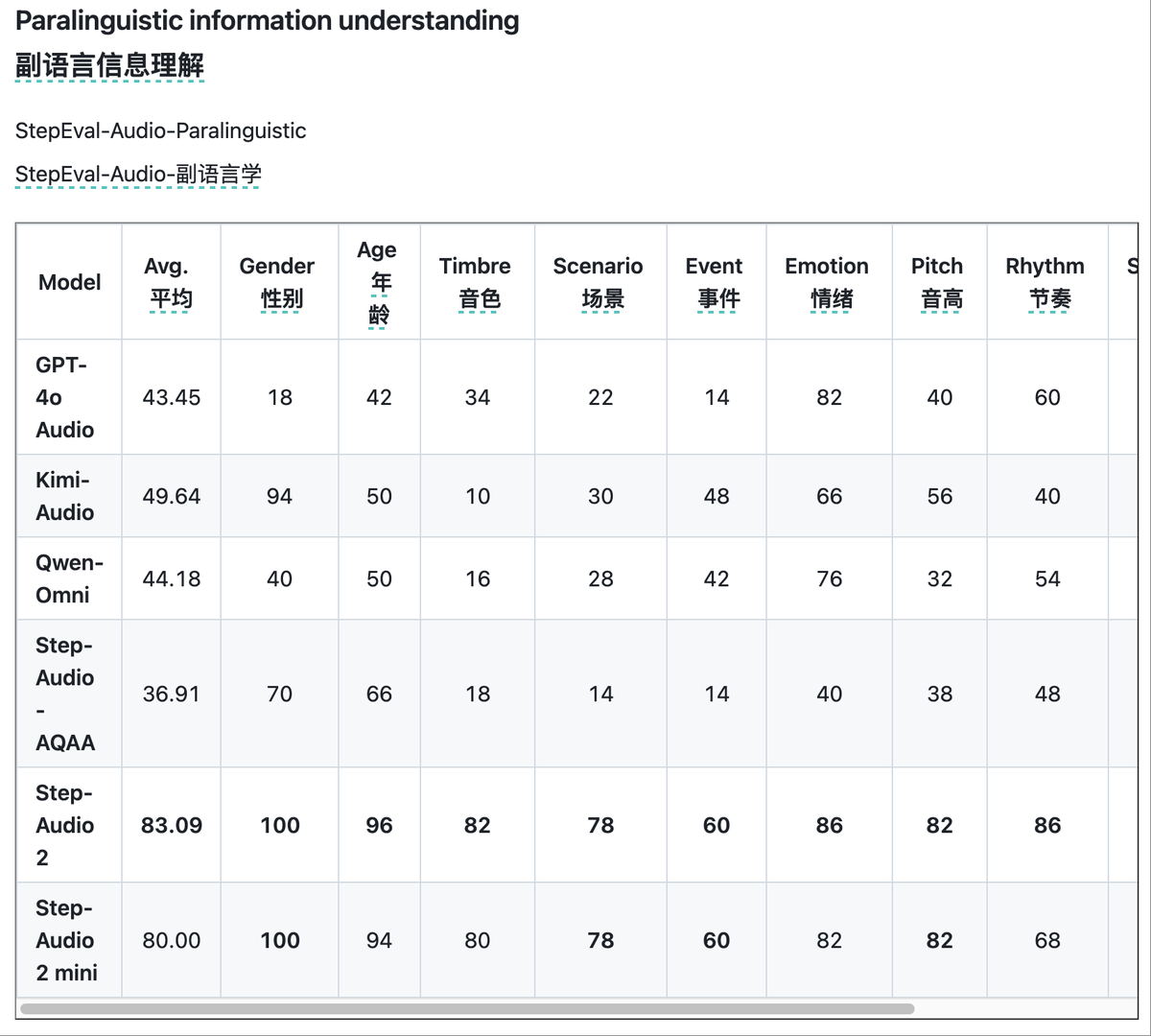The image size is (1151, 1036).
Task: Click Kimi-Audio's Gender score 94
Action: [x=280, y=496]
